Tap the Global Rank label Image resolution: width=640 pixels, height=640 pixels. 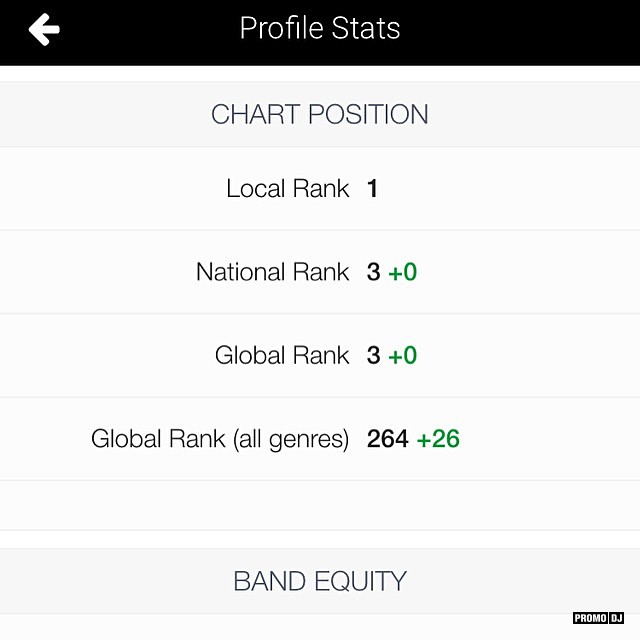click(x=282, y=355)
